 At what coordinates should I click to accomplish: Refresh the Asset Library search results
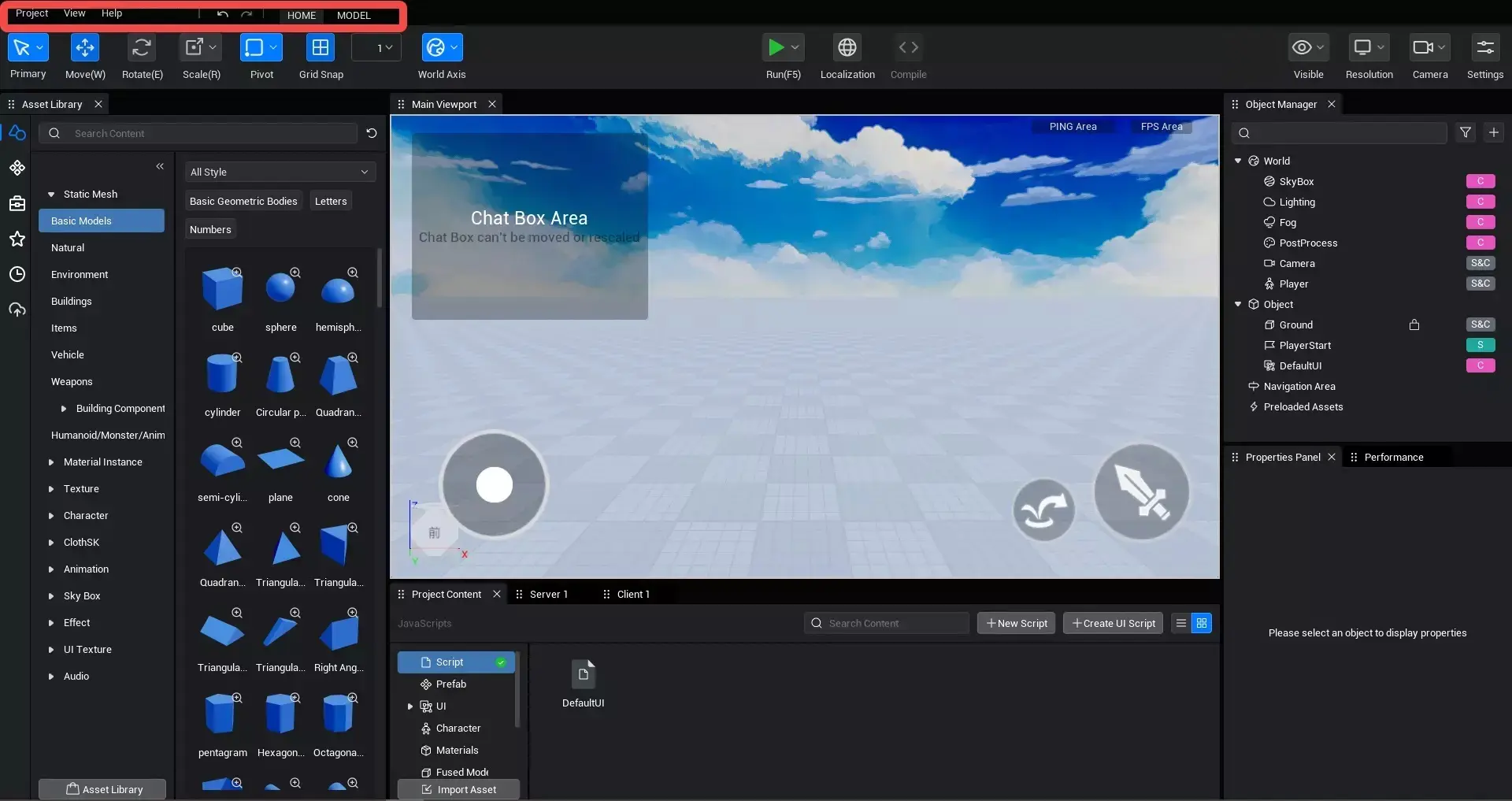click(372, 133)
